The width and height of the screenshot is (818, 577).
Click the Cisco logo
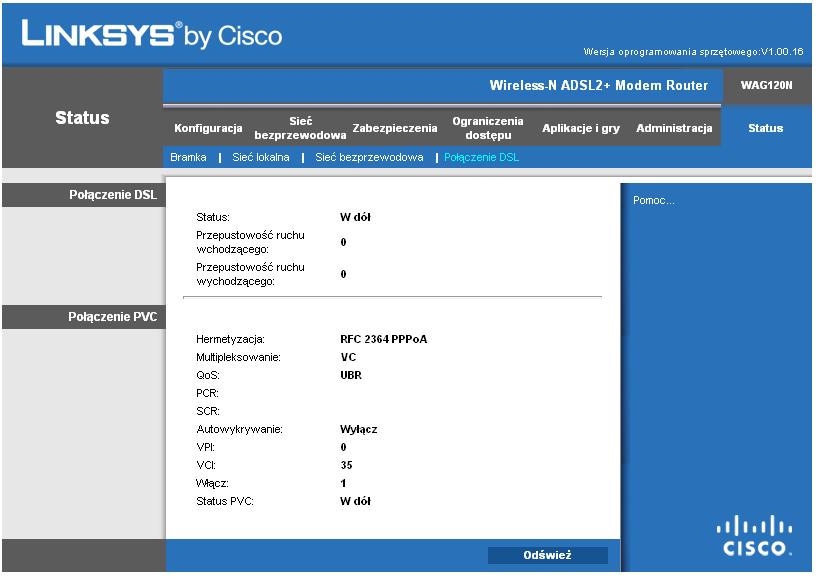[754, 535]
